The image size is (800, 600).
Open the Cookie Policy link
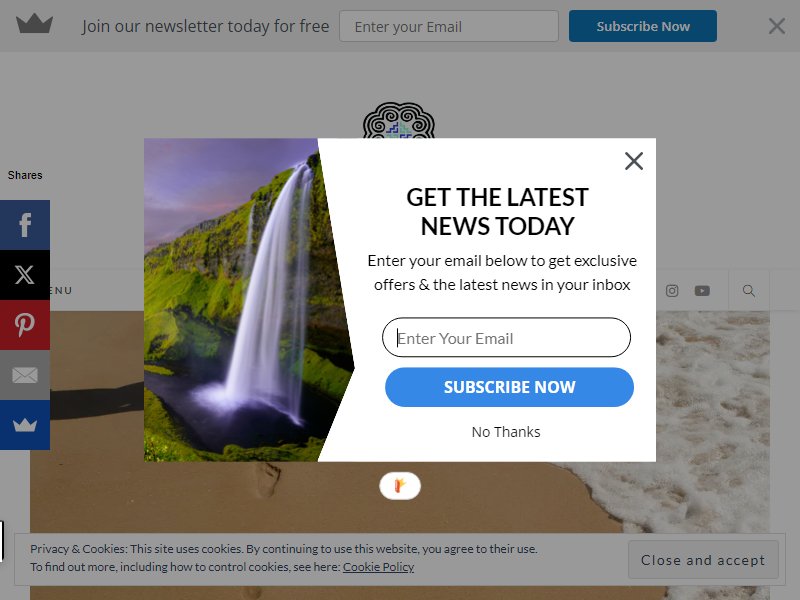(x=378, y=567)
